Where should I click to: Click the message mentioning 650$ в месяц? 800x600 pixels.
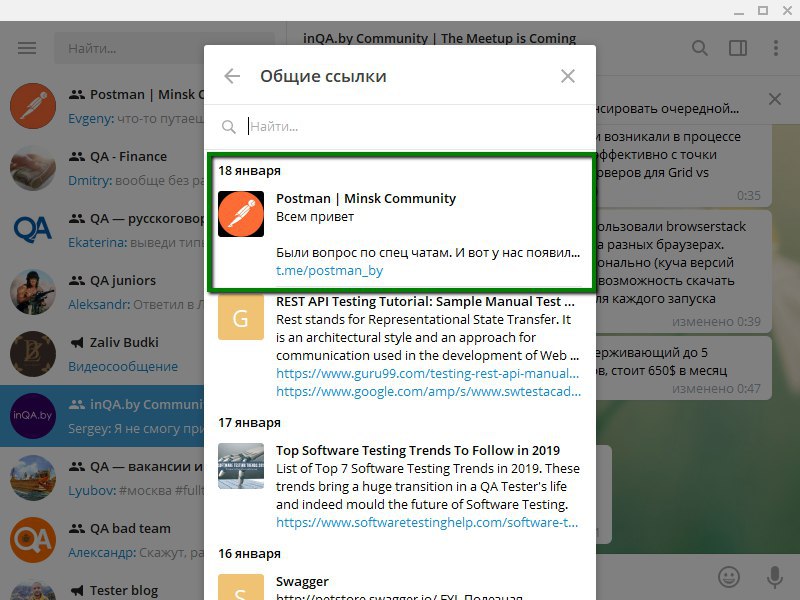coord(684,367)
